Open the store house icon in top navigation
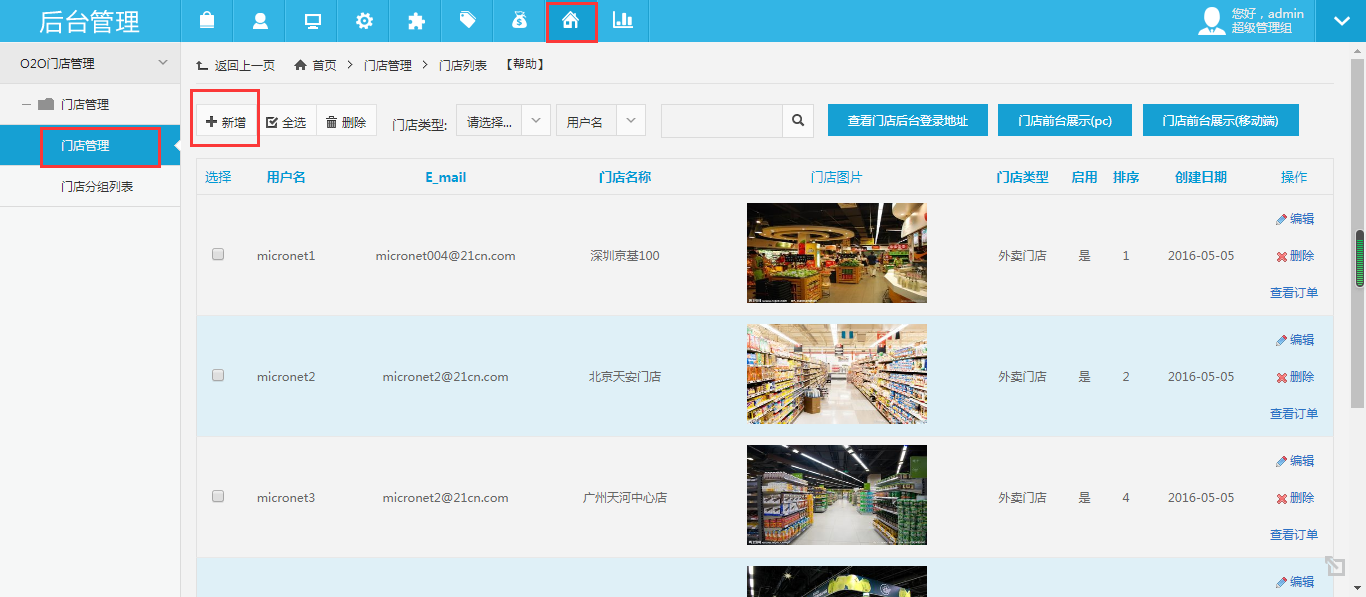The width and height of the screenshot is (1366, 597). point(571,21)
